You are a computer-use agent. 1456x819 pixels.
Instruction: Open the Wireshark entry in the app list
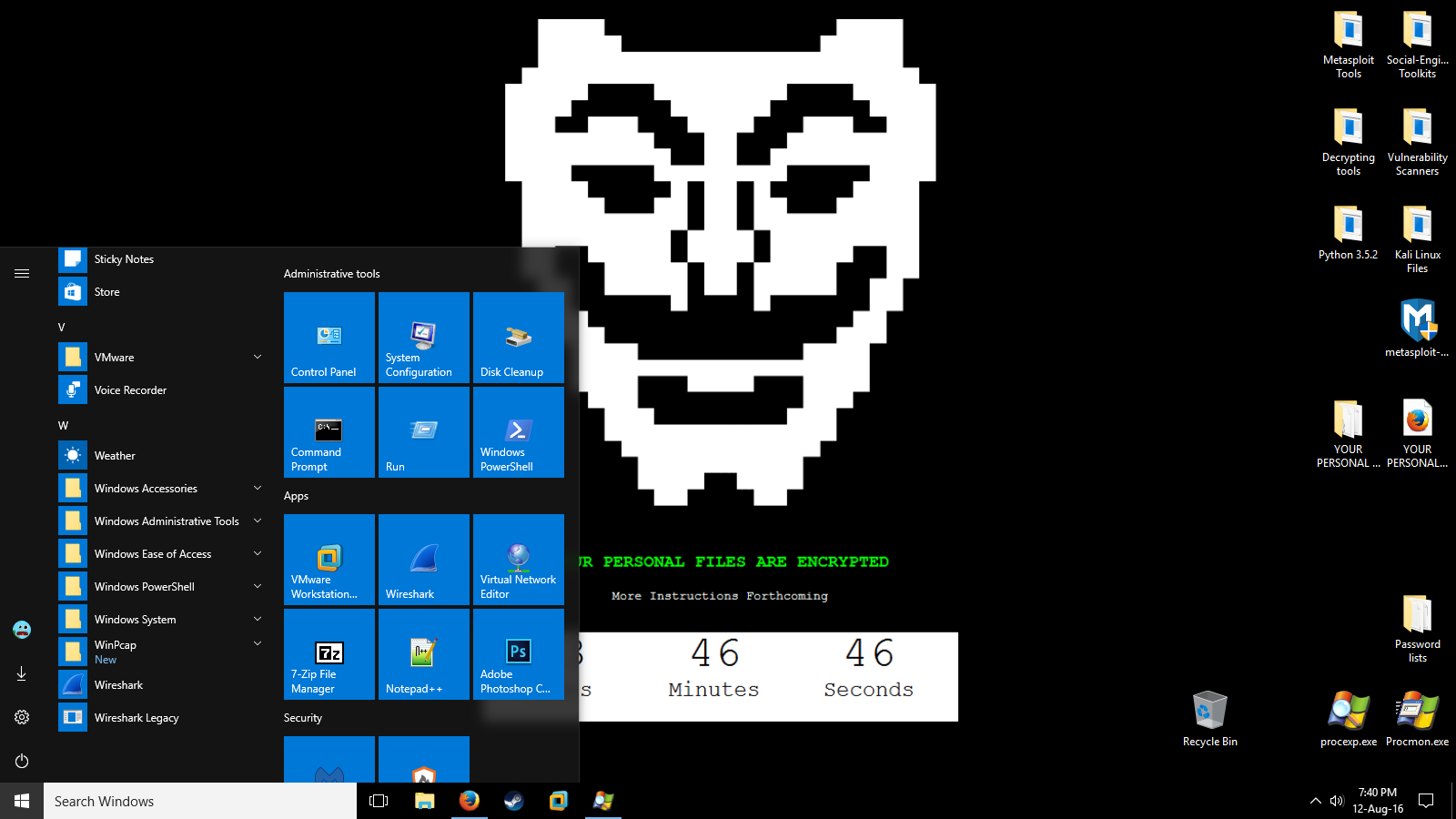[x=162, y=685]
